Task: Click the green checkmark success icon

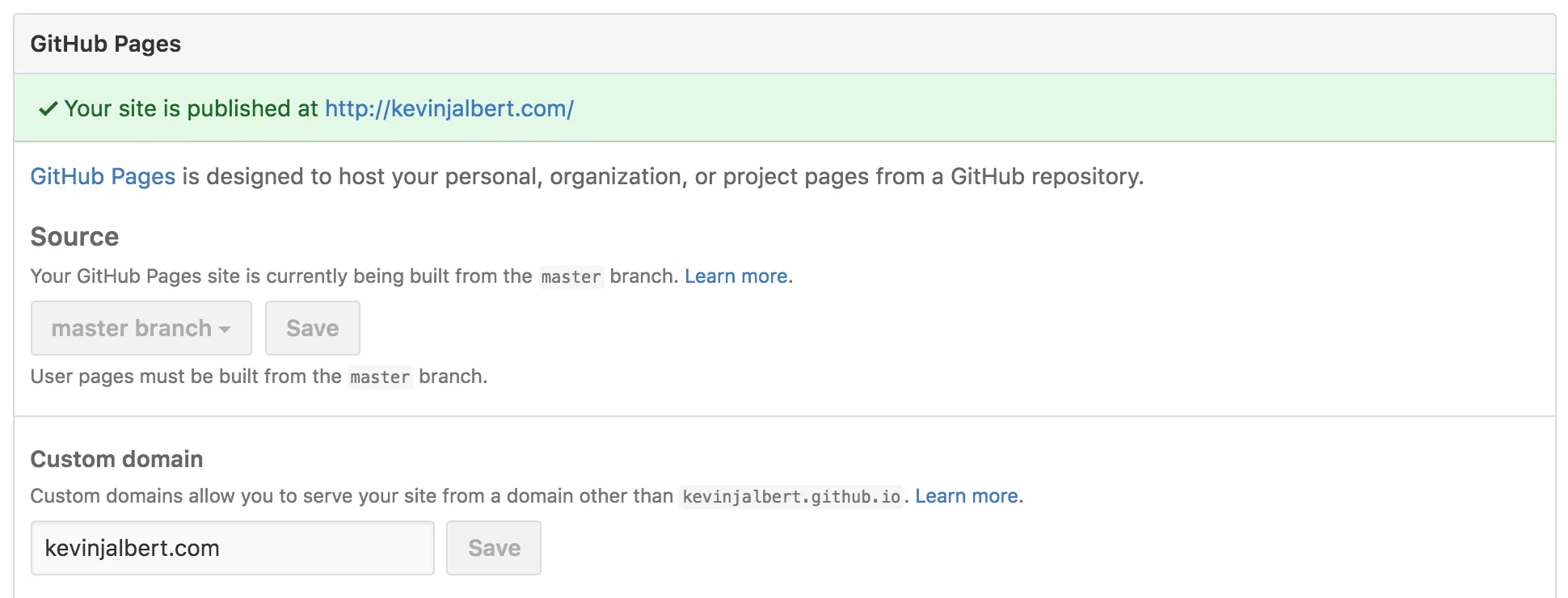Action: (48, 108)
